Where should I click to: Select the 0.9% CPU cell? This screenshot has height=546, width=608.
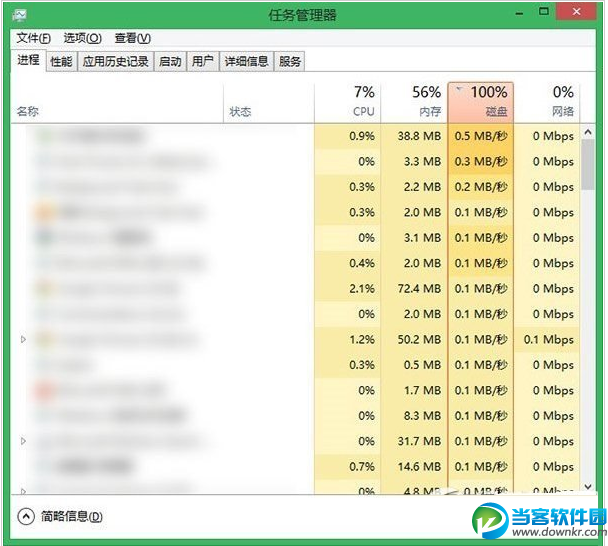(x=347, y=136)
